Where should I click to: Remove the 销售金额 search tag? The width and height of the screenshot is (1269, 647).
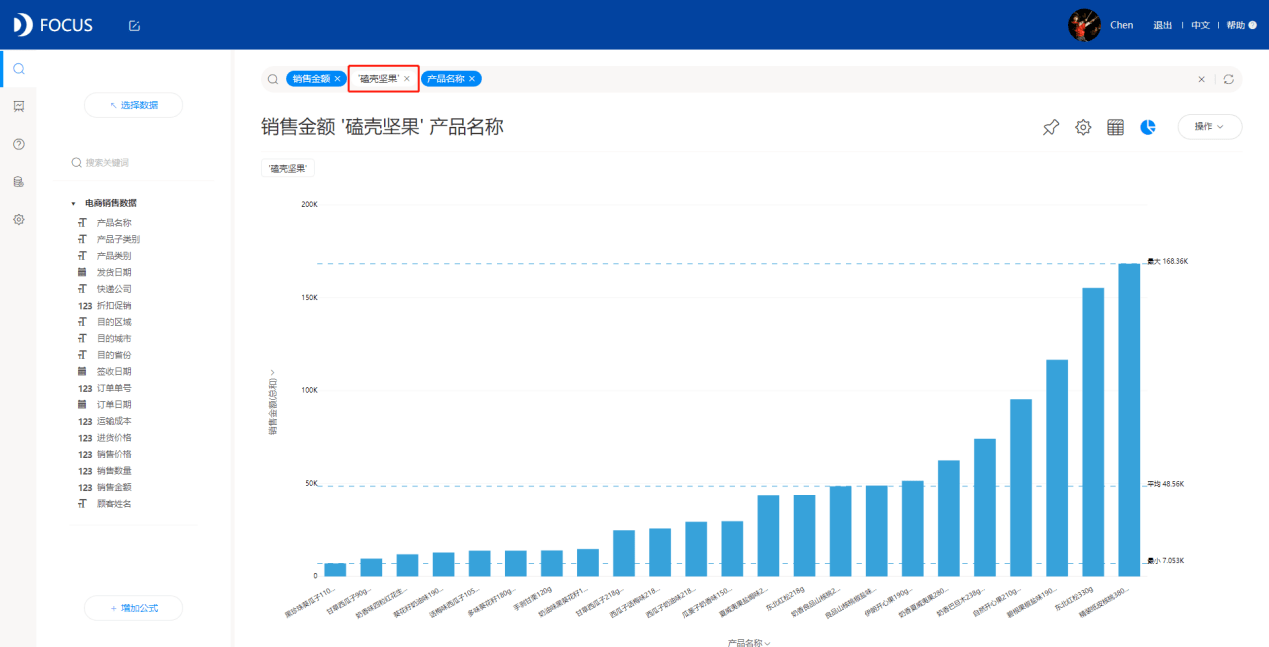[x=337, y=78]
